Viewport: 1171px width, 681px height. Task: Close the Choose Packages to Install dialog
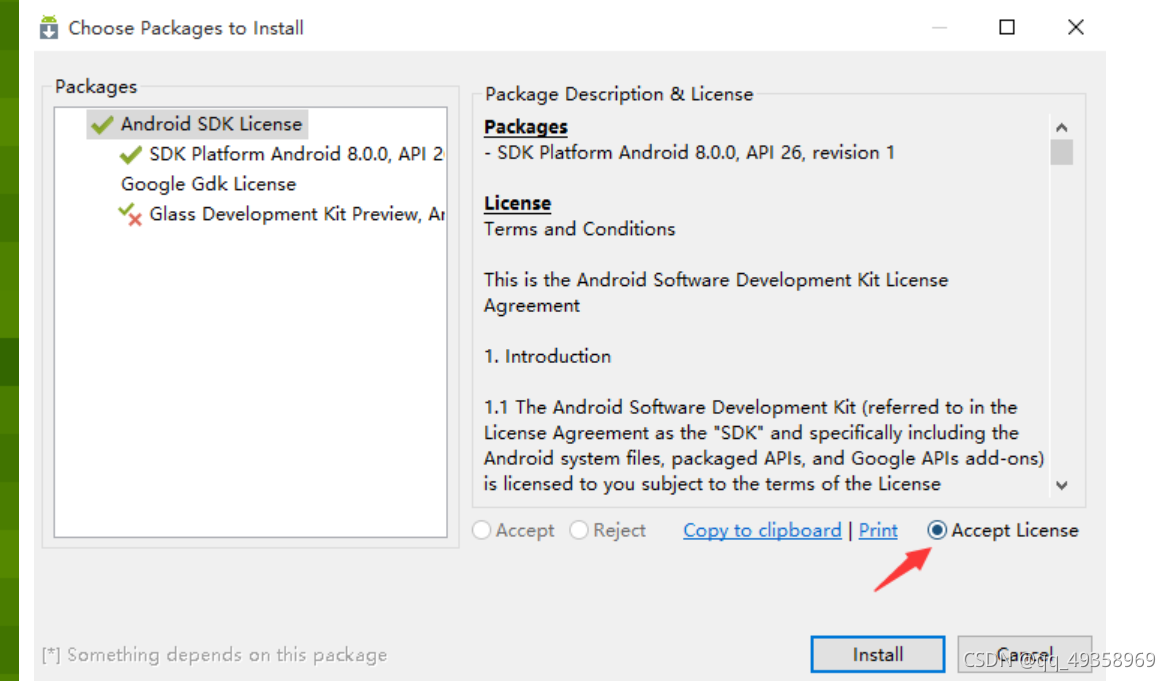(1076, 28)
